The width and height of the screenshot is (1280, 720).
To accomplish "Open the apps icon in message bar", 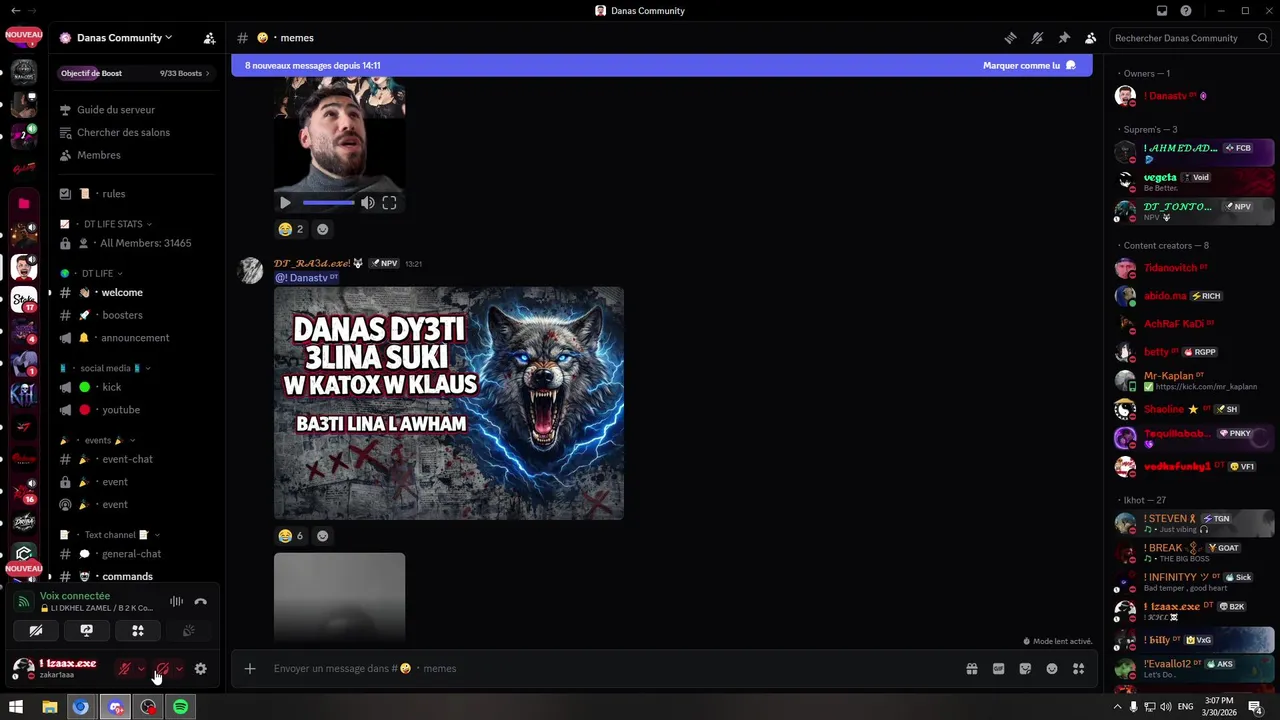I will pyautogui.click(x=1078, y=669).
